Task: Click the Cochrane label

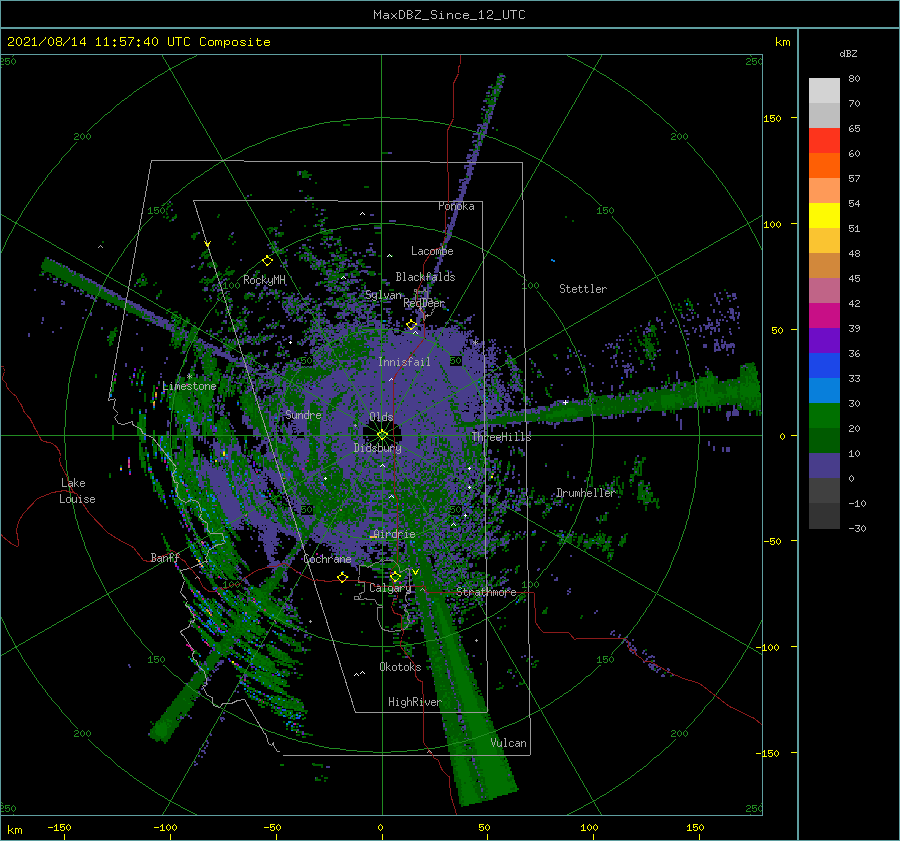Action: (x=327, y=559)
